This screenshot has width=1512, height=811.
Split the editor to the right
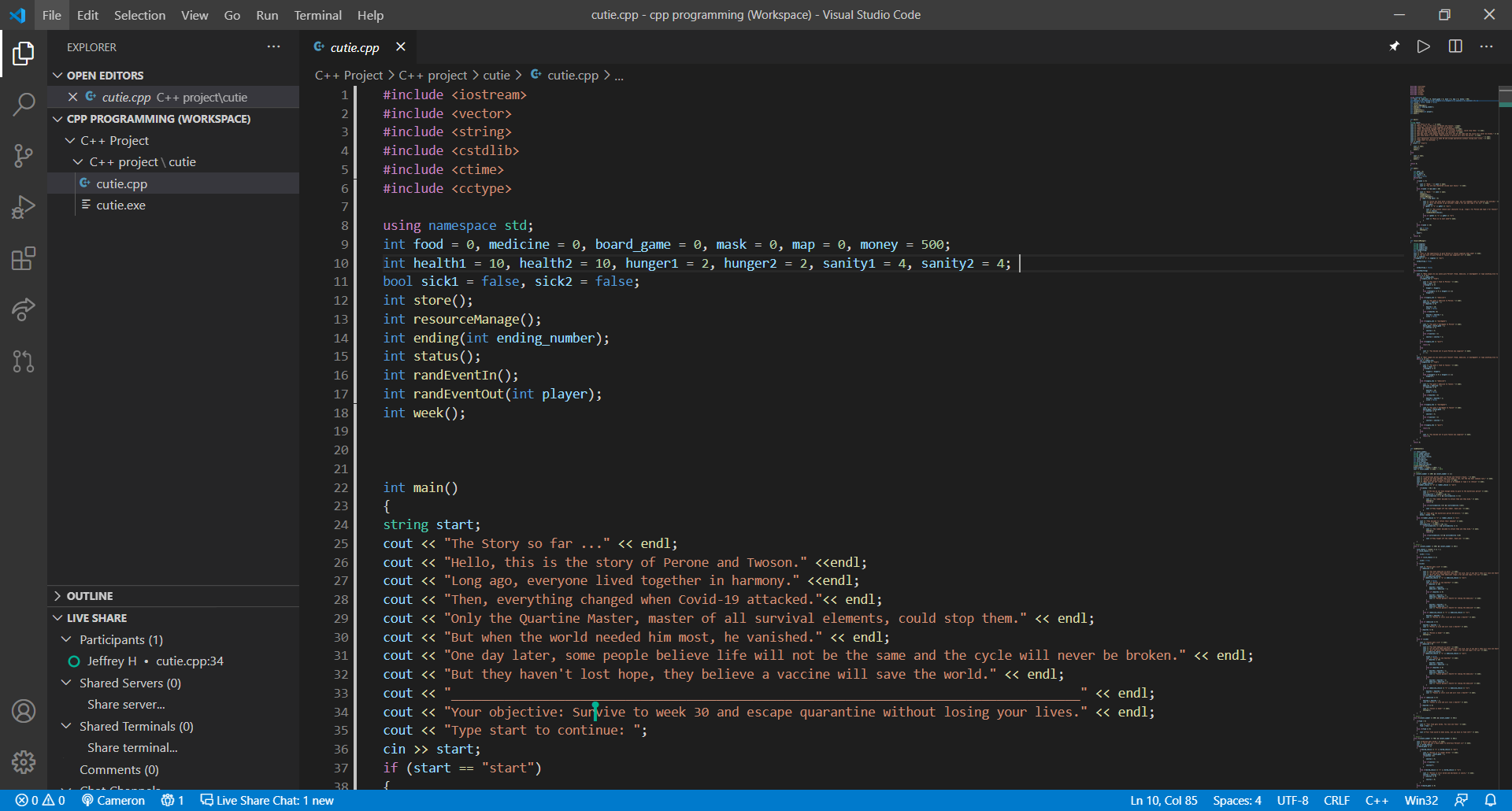[x=1455, y=46]
